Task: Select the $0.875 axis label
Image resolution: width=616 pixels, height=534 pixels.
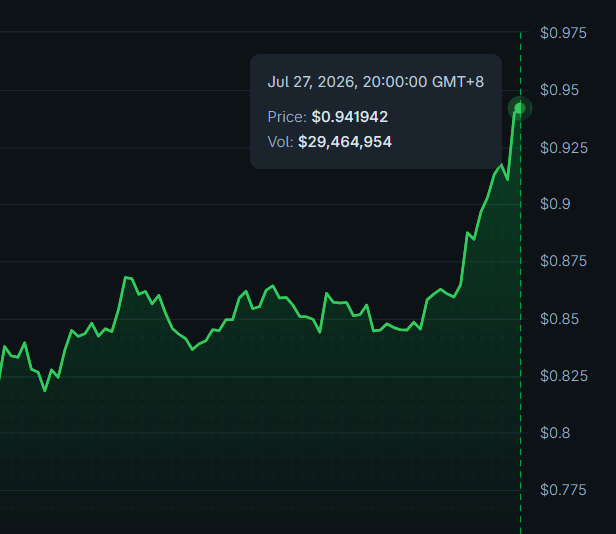Action: (x=563, y=261)
